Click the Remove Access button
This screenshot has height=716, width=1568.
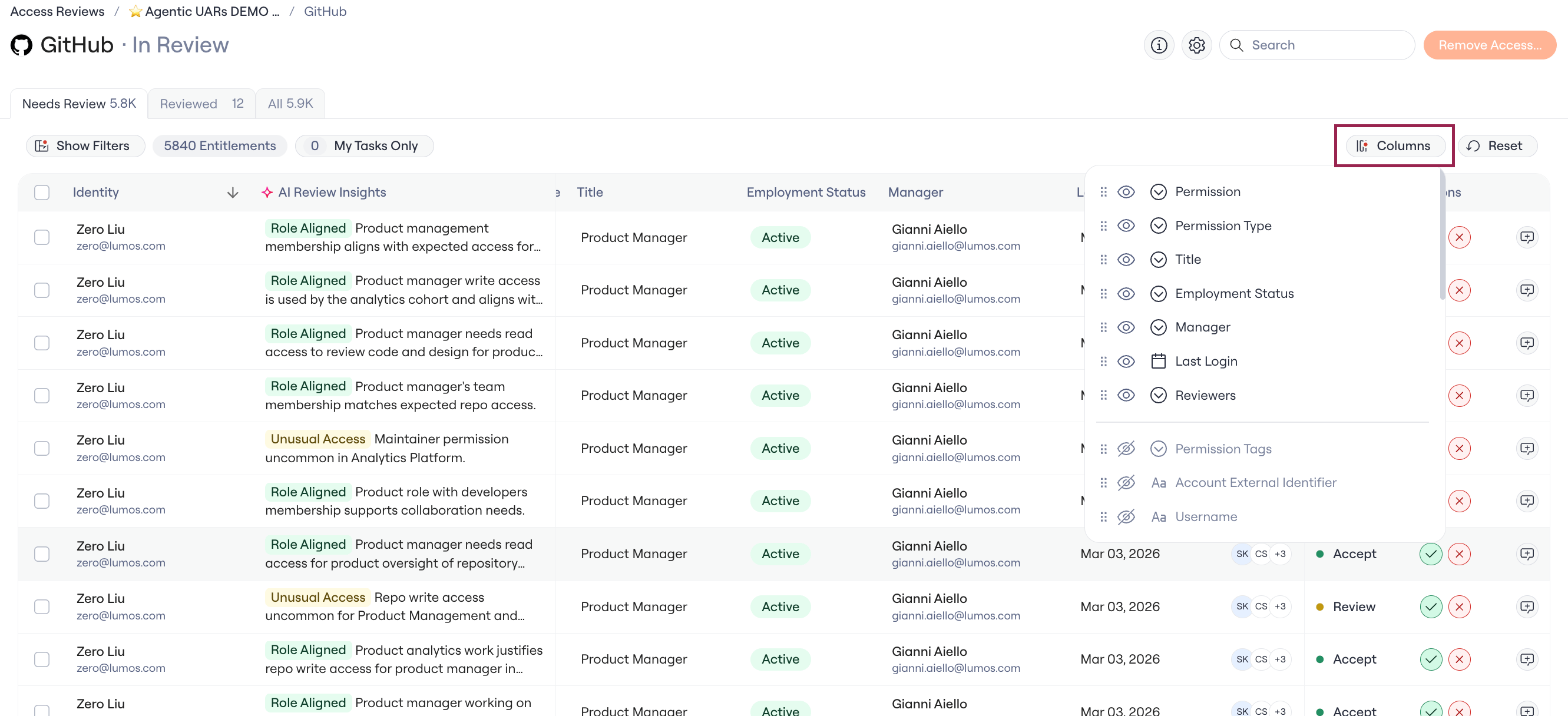[1490, 45]
